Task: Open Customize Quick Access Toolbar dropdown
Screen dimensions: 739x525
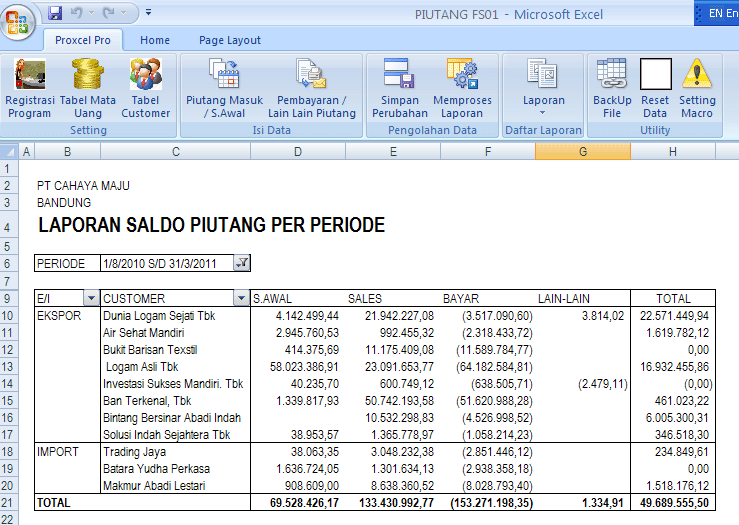Action: click(x=148, y=13)
